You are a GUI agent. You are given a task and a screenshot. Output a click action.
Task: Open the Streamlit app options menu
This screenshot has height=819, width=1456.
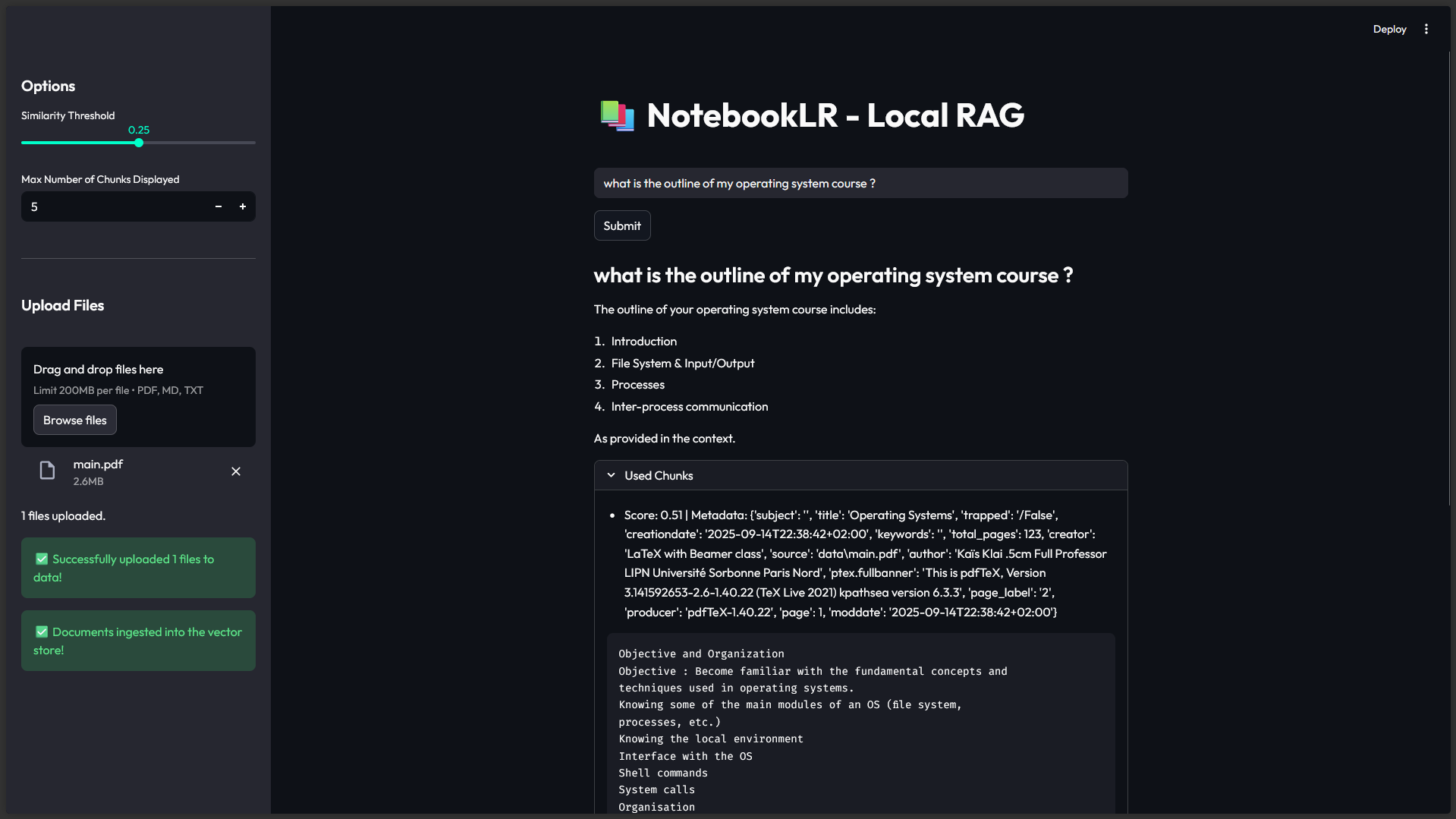[x=1426, y=29]
